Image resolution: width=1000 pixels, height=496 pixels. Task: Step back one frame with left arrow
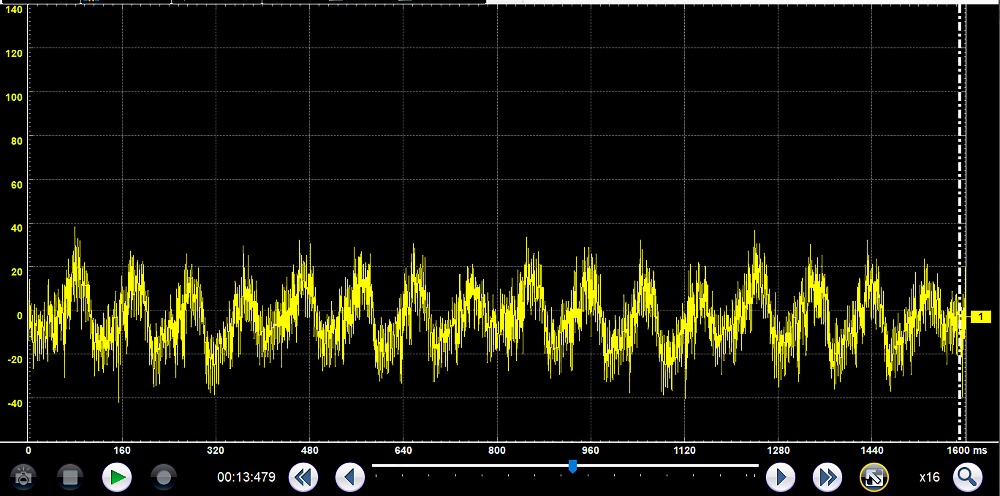349,477
